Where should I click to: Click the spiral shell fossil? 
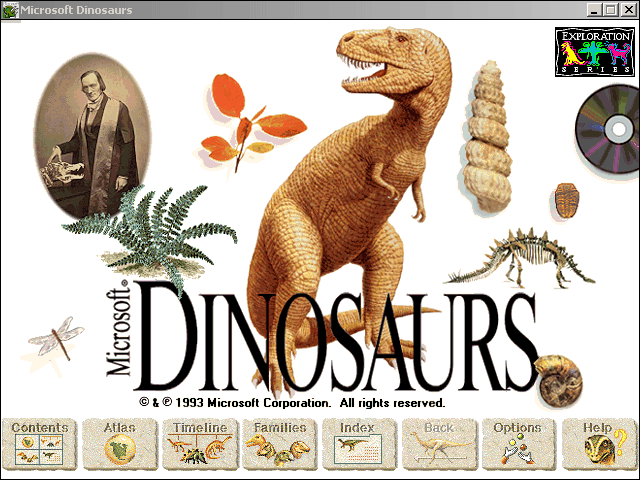tap(487, 137)
